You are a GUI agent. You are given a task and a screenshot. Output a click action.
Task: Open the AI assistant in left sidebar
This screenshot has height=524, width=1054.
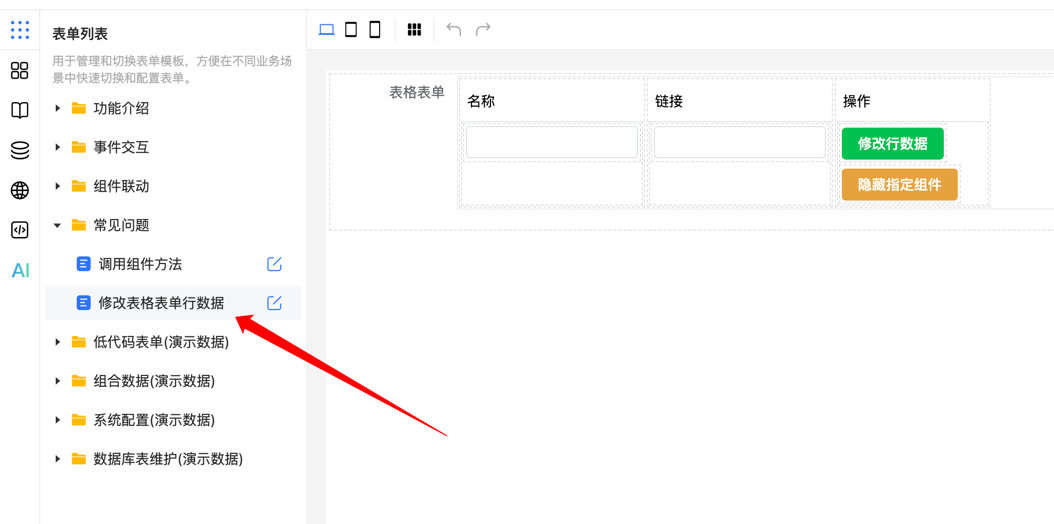(20, 270)
